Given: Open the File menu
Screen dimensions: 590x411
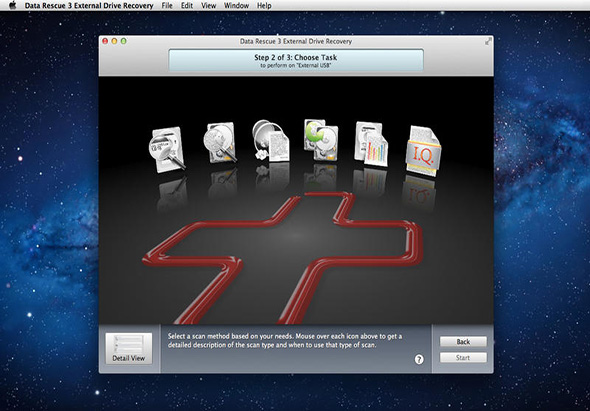Looking at the screenshot, I should [167, 5].
